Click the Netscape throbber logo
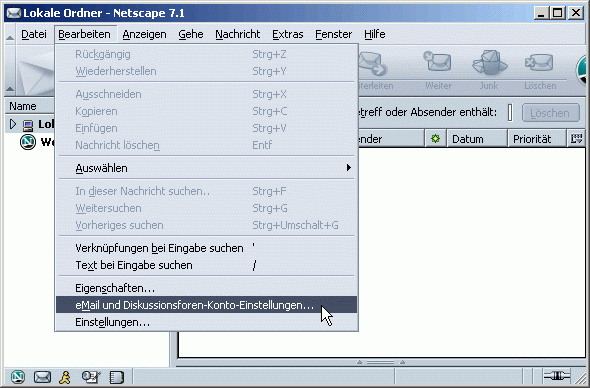590x388 pixels. (582, 70)
